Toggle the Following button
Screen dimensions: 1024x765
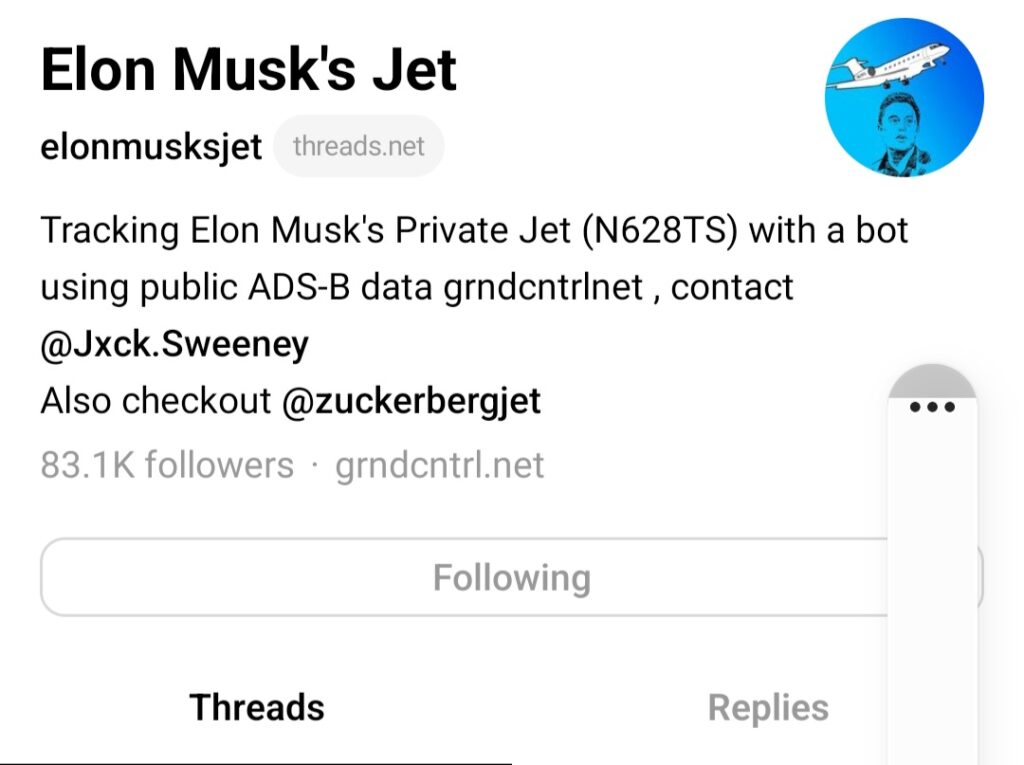pyautogui.click(x=511, y=578)
